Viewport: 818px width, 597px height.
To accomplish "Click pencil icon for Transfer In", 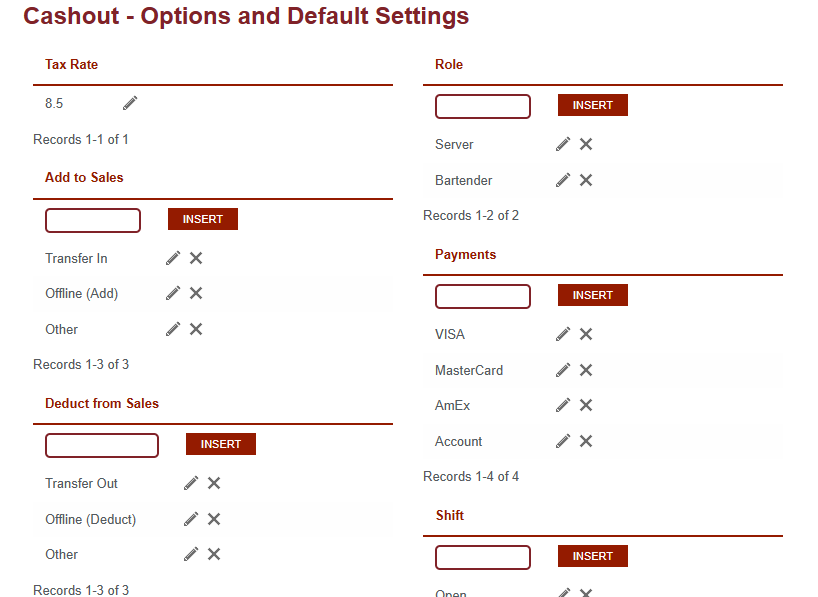I will pyautogui.click(x=173, y=258).
